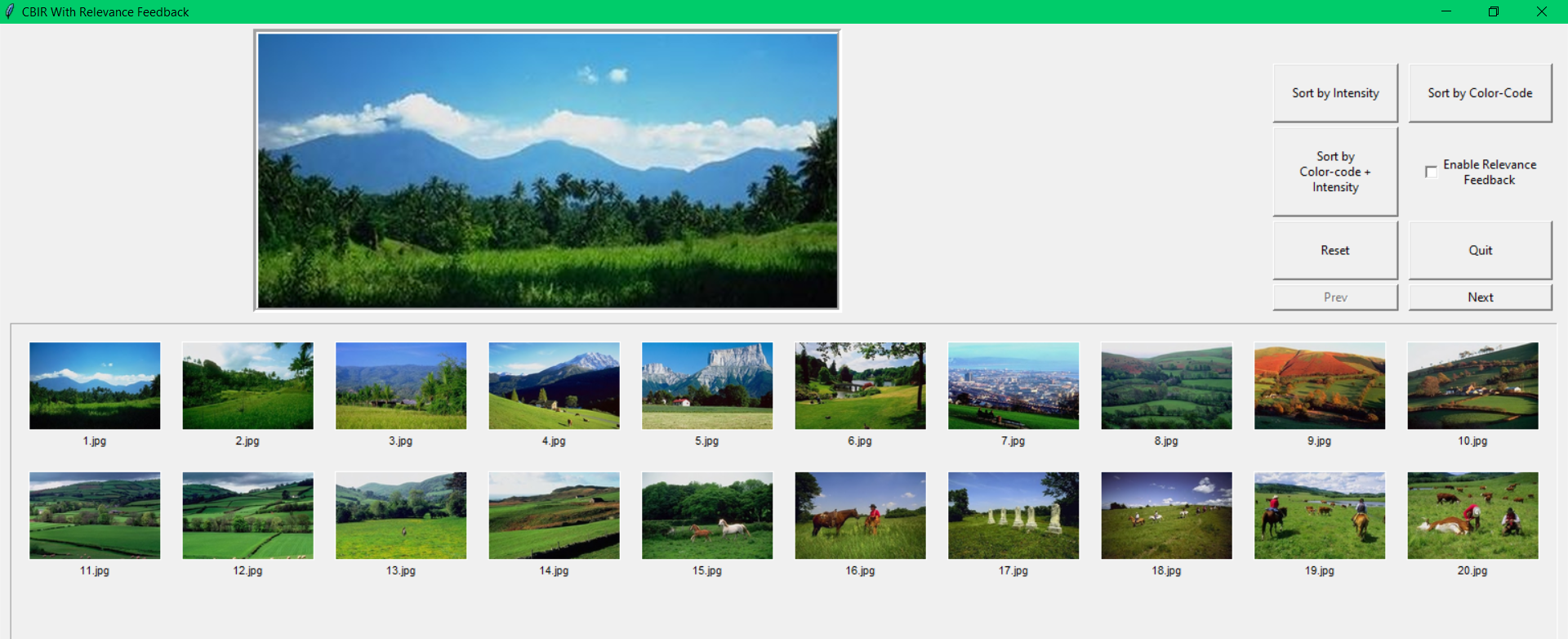Enable the Relevance Feedback checkbox
The height and width of the screenshot is (639, 1568).
1431,172
